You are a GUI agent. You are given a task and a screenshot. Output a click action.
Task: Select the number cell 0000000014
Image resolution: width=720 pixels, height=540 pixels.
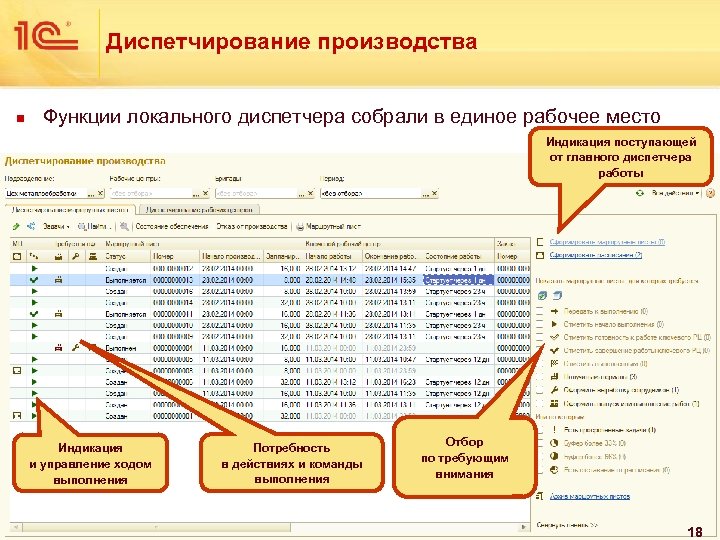tap(174, 303)
